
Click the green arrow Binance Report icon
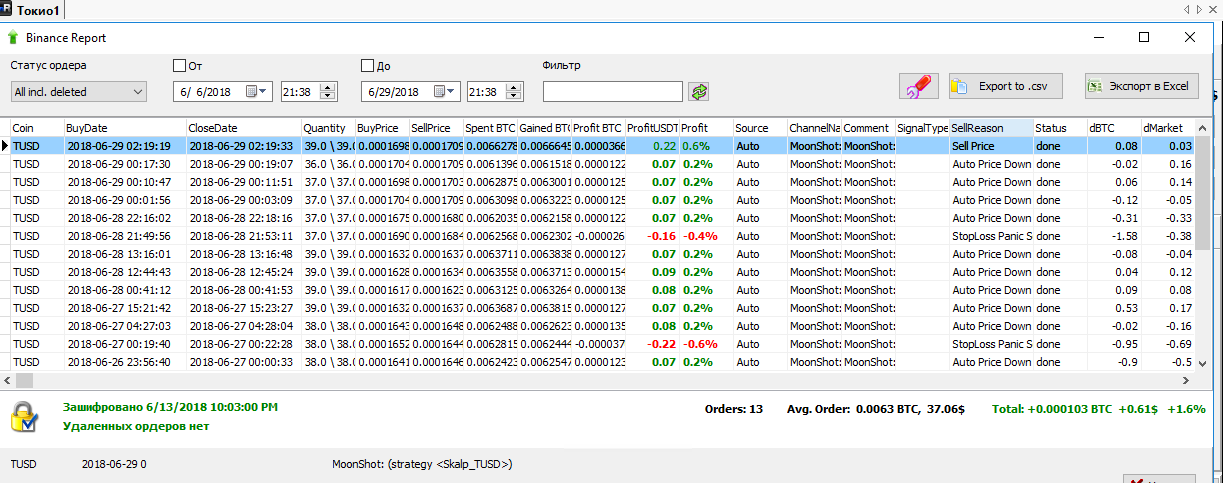13,38
